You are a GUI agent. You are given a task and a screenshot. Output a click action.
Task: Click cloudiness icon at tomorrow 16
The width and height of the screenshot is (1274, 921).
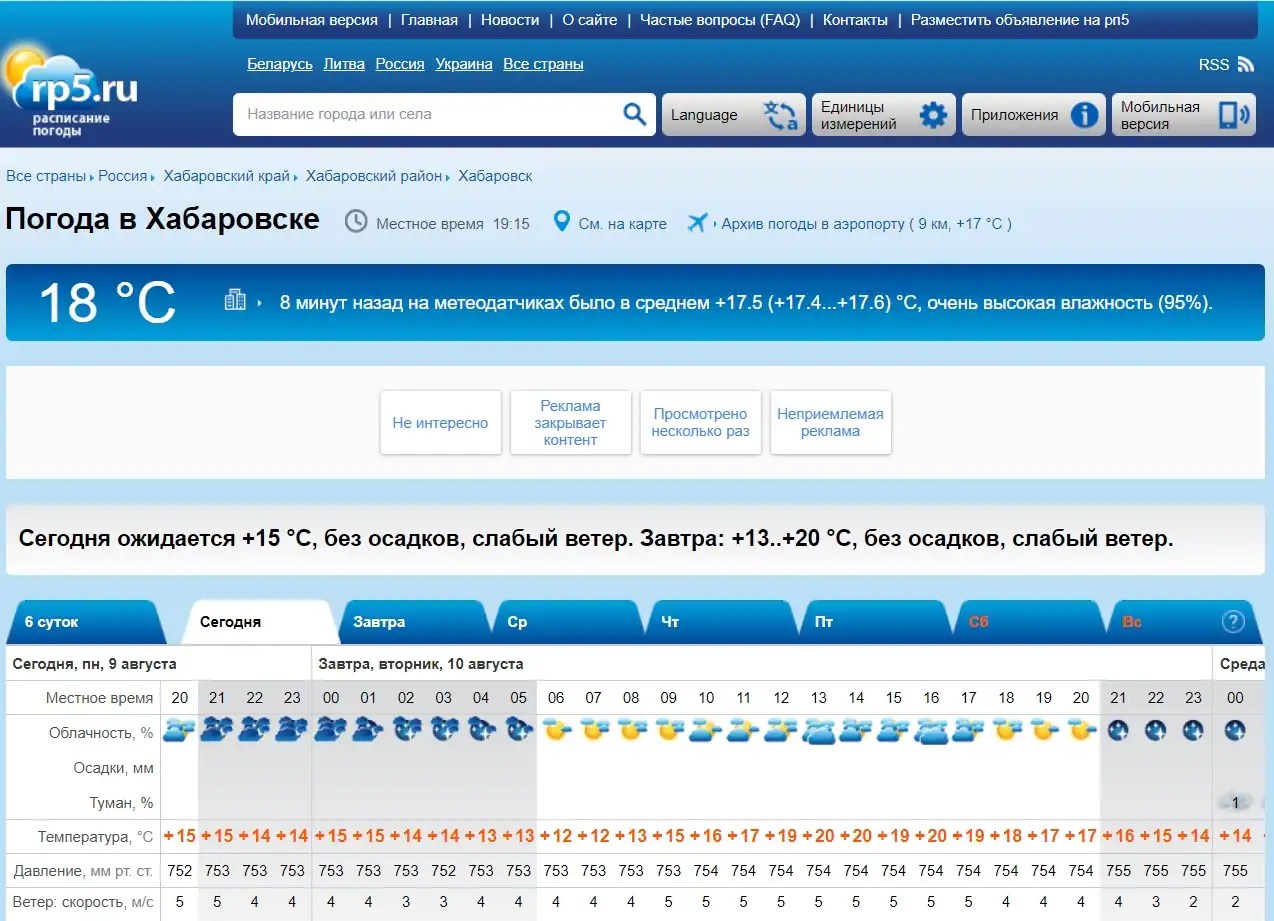click(931, 731)
